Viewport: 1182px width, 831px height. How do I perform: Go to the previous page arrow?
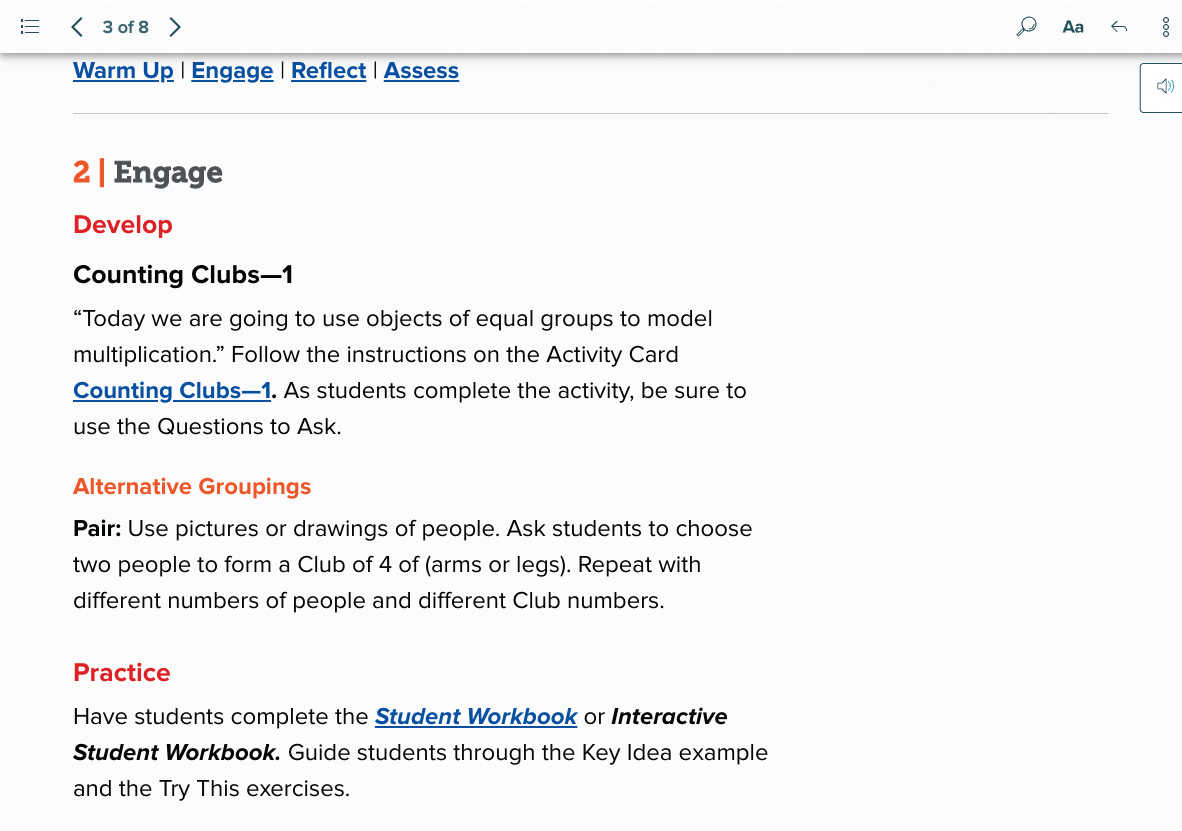coord(76,27)
